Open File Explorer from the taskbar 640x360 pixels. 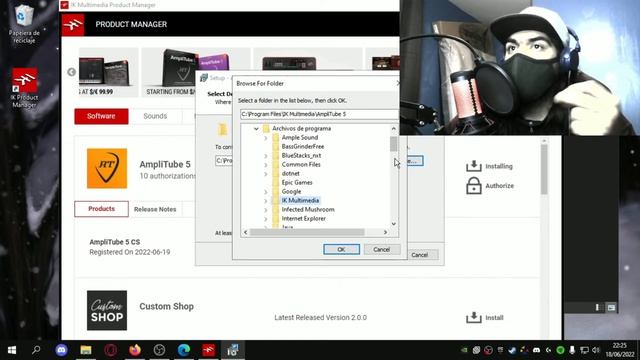pyautogui.click(x=86, y=350)
